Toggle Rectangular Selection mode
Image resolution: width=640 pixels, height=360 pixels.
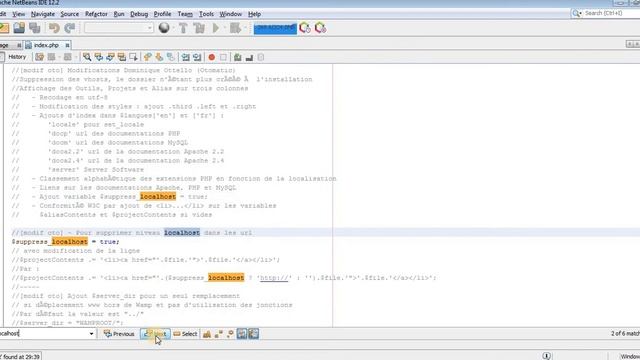[133, 57]
